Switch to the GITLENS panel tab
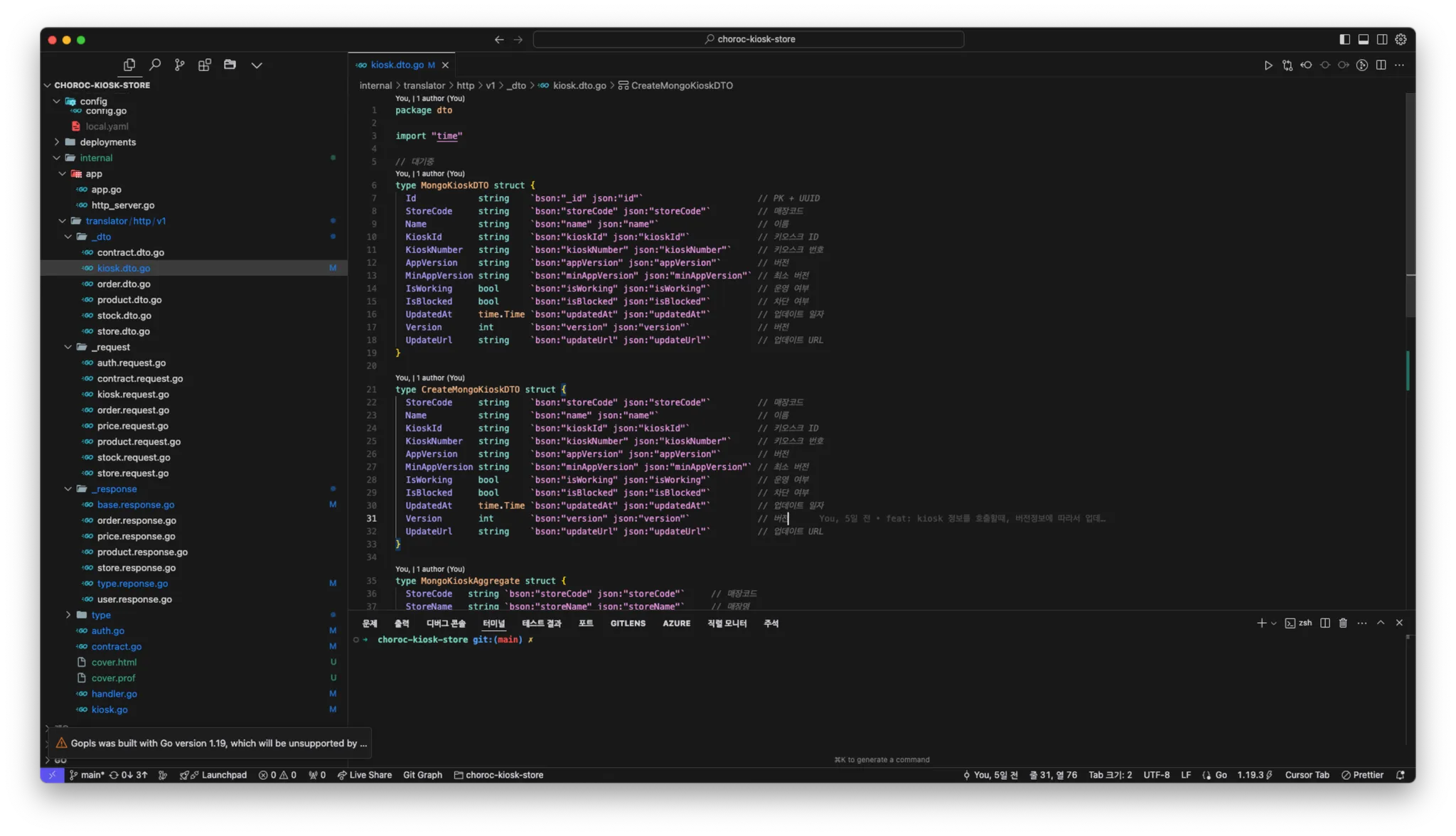Image resolution: width=1456 pixels, height=836 pixels. [628, 623]
